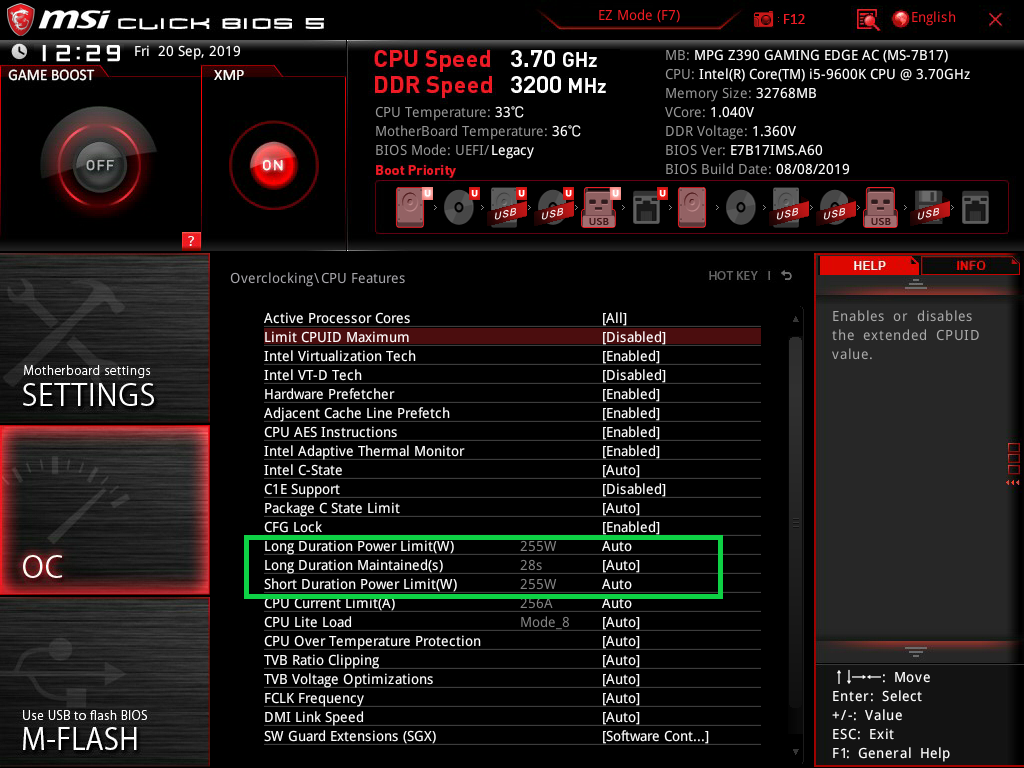Click the legacy USB key boot icon
Screen dimensions: 1024x768
(x=881, y=207)
